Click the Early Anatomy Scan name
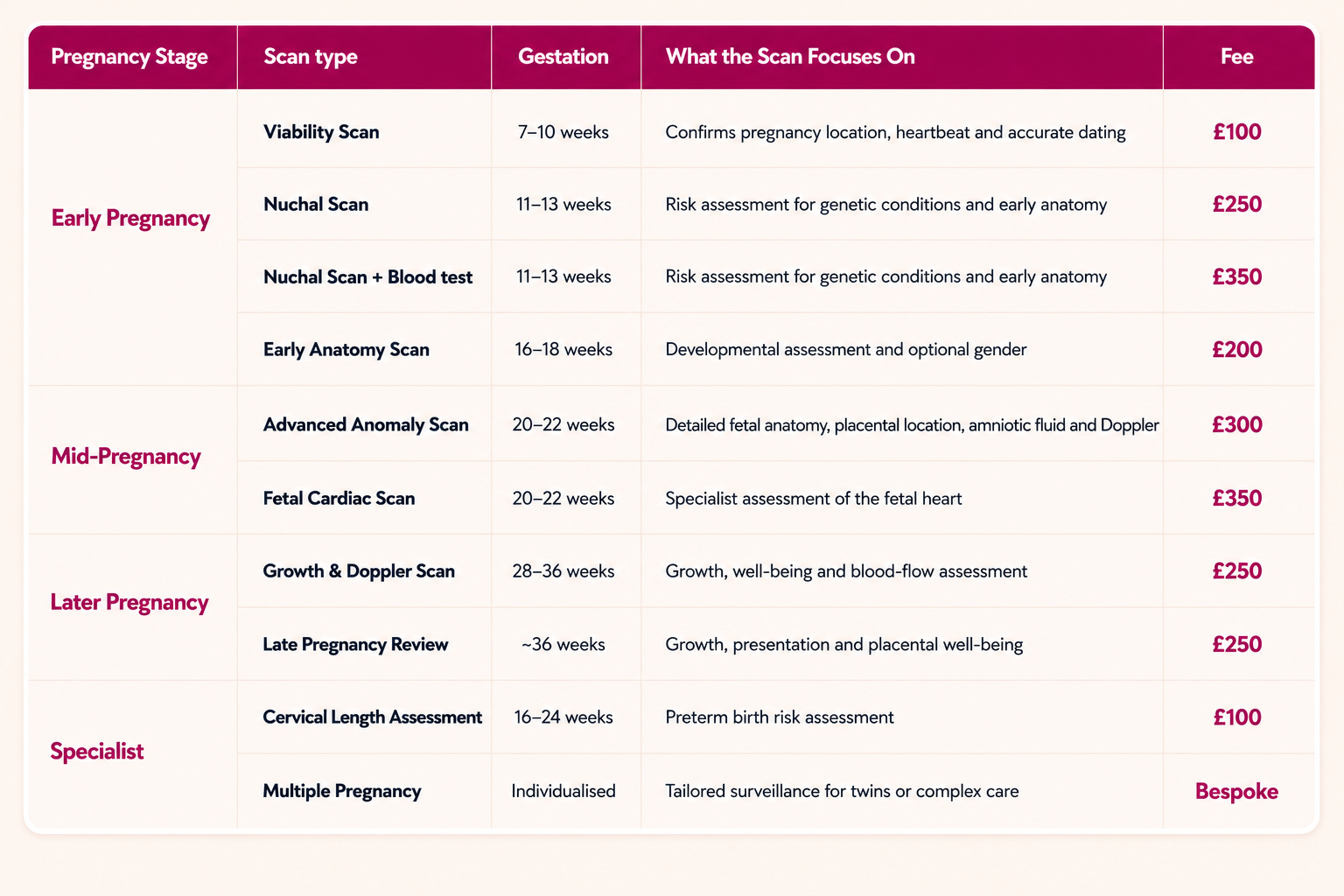1344x896 pixels. tap(346, 350)
